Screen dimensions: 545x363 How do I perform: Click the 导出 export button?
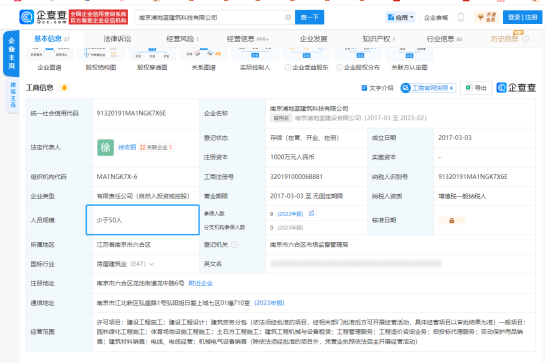[x=476, y=88]
